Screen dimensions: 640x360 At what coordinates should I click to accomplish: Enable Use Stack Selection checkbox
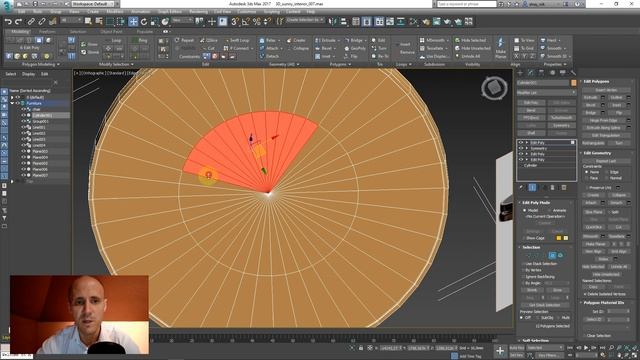(523, 264)
